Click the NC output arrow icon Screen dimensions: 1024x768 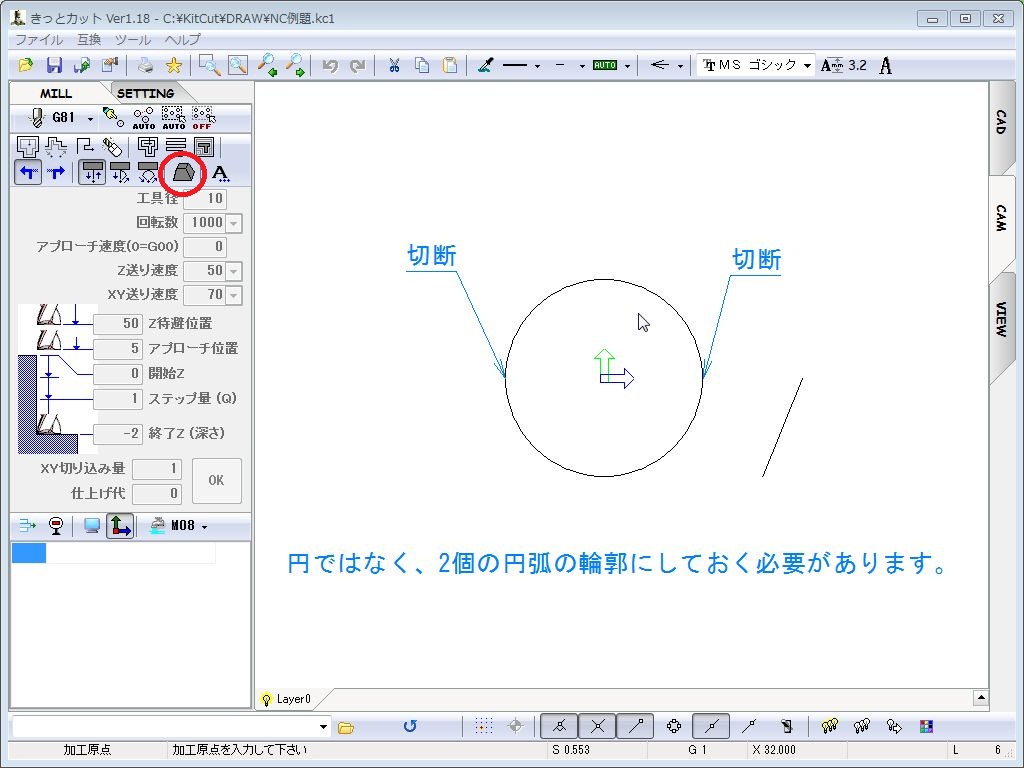tap(27, 526)
